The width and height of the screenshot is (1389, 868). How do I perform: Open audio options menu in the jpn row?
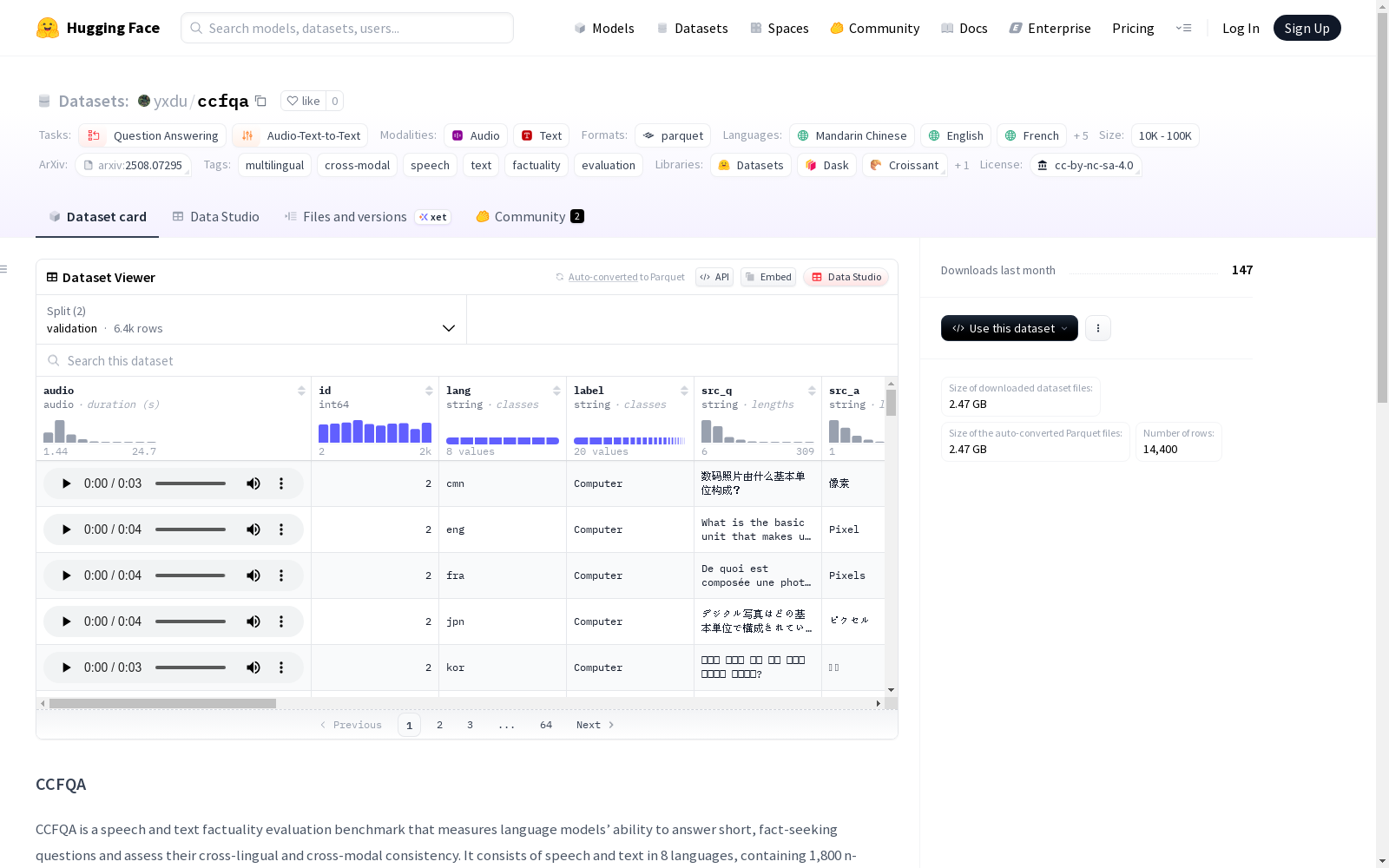pos(281,621)
